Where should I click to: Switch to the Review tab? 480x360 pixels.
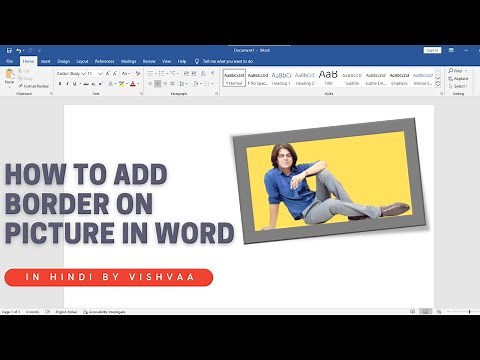pyautogui.click(x=149, y=61)
